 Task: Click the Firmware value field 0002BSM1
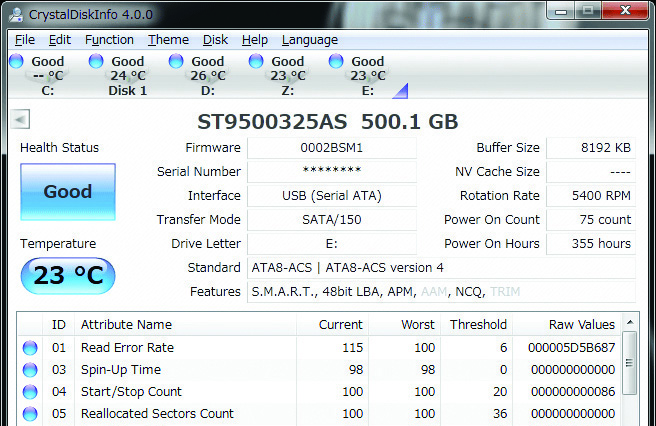(332, 148)
